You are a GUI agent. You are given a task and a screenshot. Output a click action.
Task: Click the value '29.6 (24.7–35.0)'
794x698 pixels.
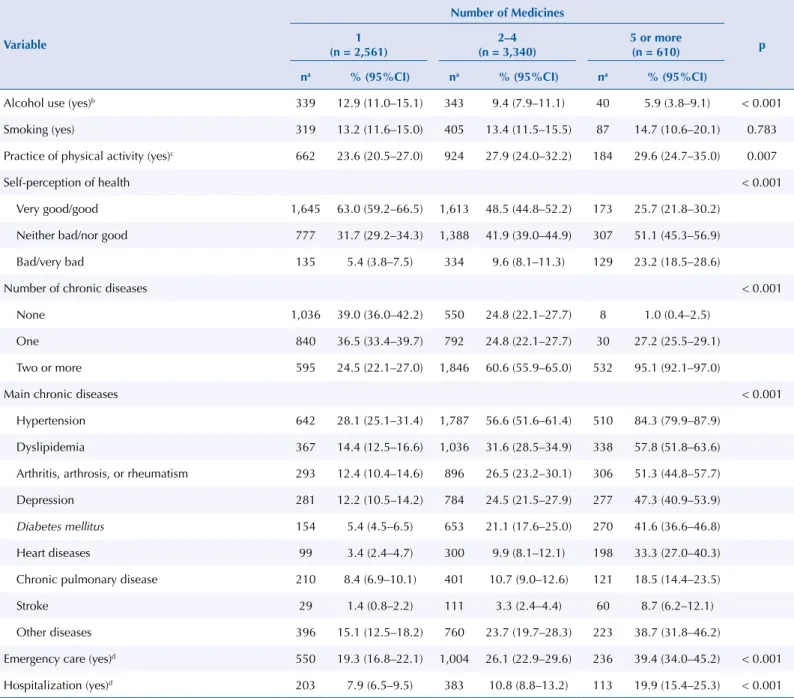pos(677,156)
